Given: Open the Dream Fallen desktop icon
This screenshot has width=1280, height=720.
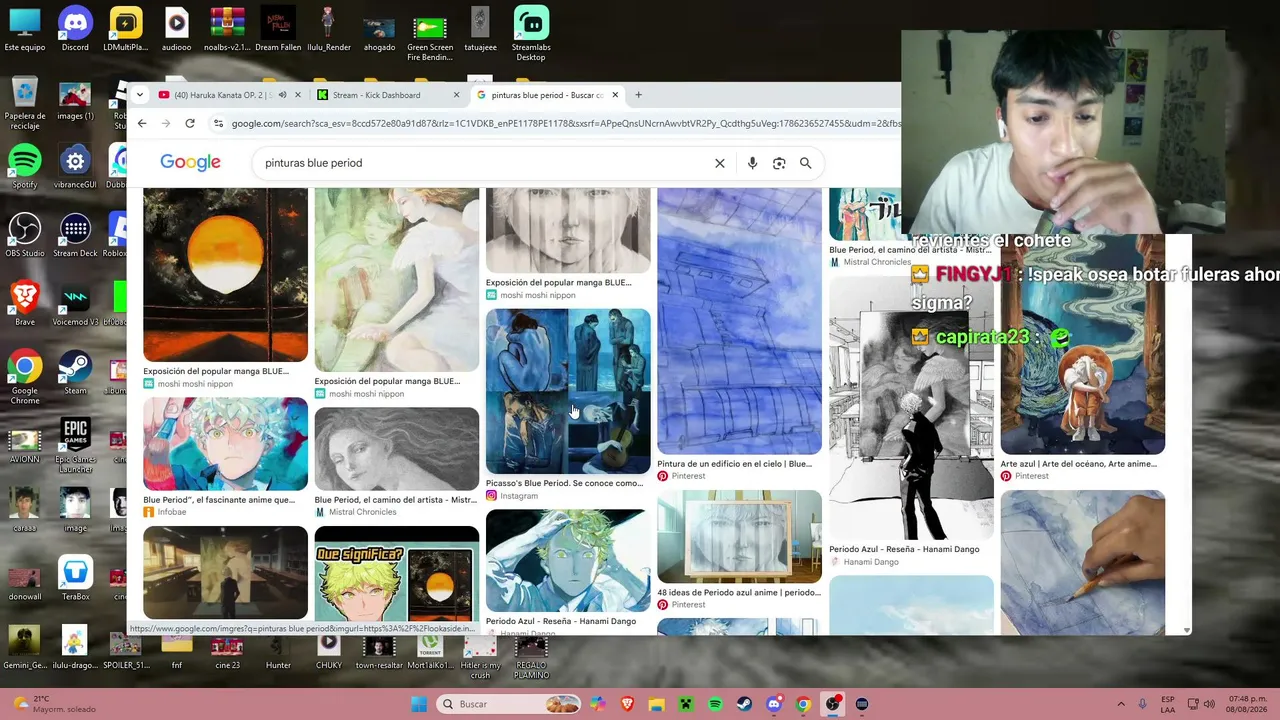Looking at the screenshot, I should (x=278, y=29).
